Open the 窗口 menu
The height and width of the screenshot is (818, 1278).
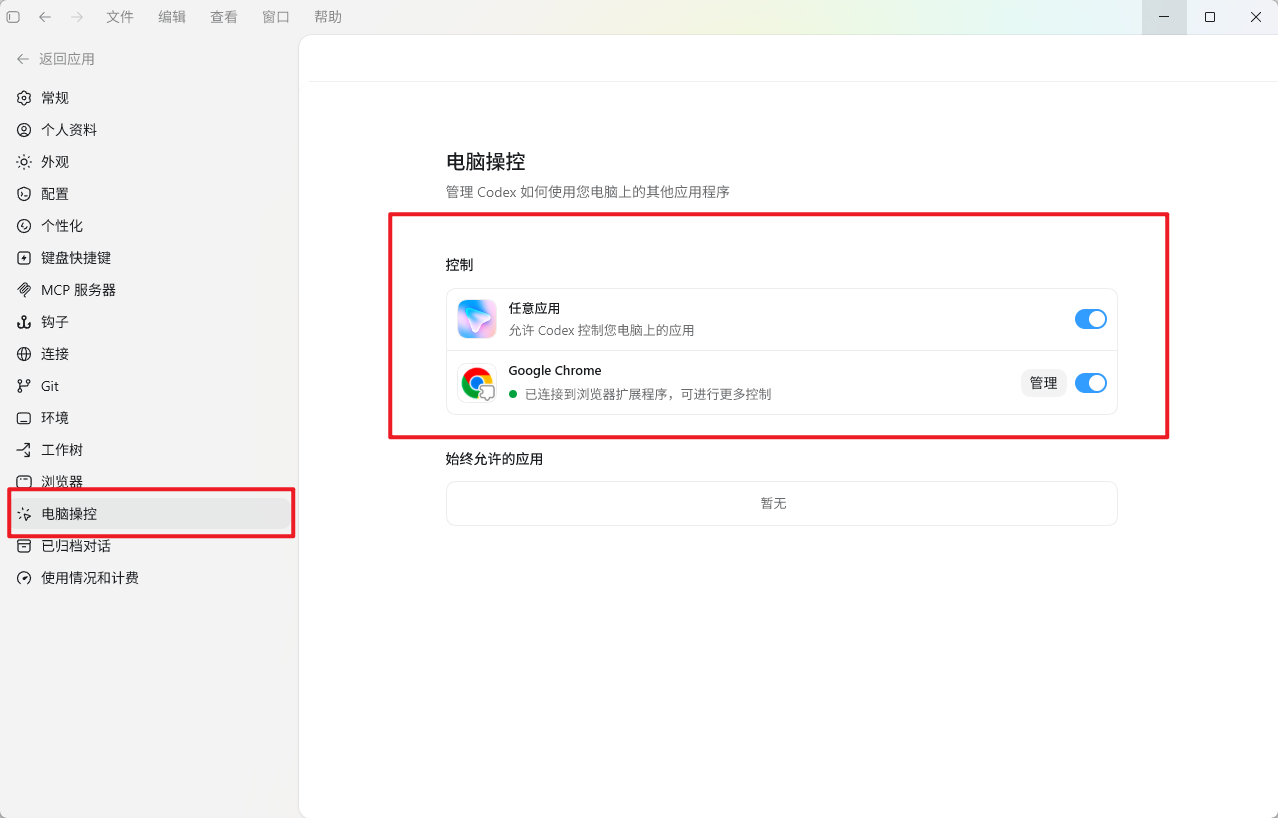tap(276, 17)
